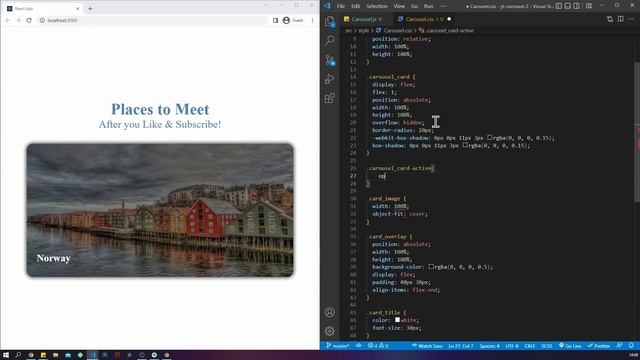Click the Windows taskbar search icon
The width and height of the screenshot is (640, 360).
point(18,355)
